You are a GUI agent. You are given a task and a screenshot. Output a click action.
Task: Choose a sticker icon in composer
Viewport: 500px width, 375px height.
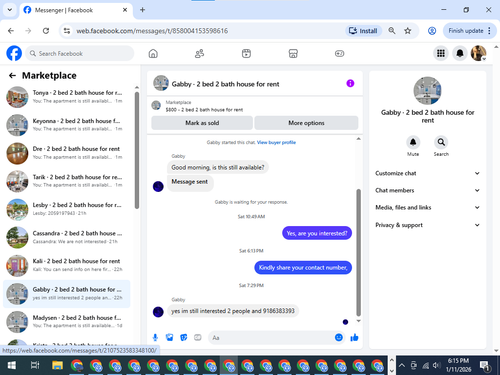pyautogui.click(x=184, y=338)
